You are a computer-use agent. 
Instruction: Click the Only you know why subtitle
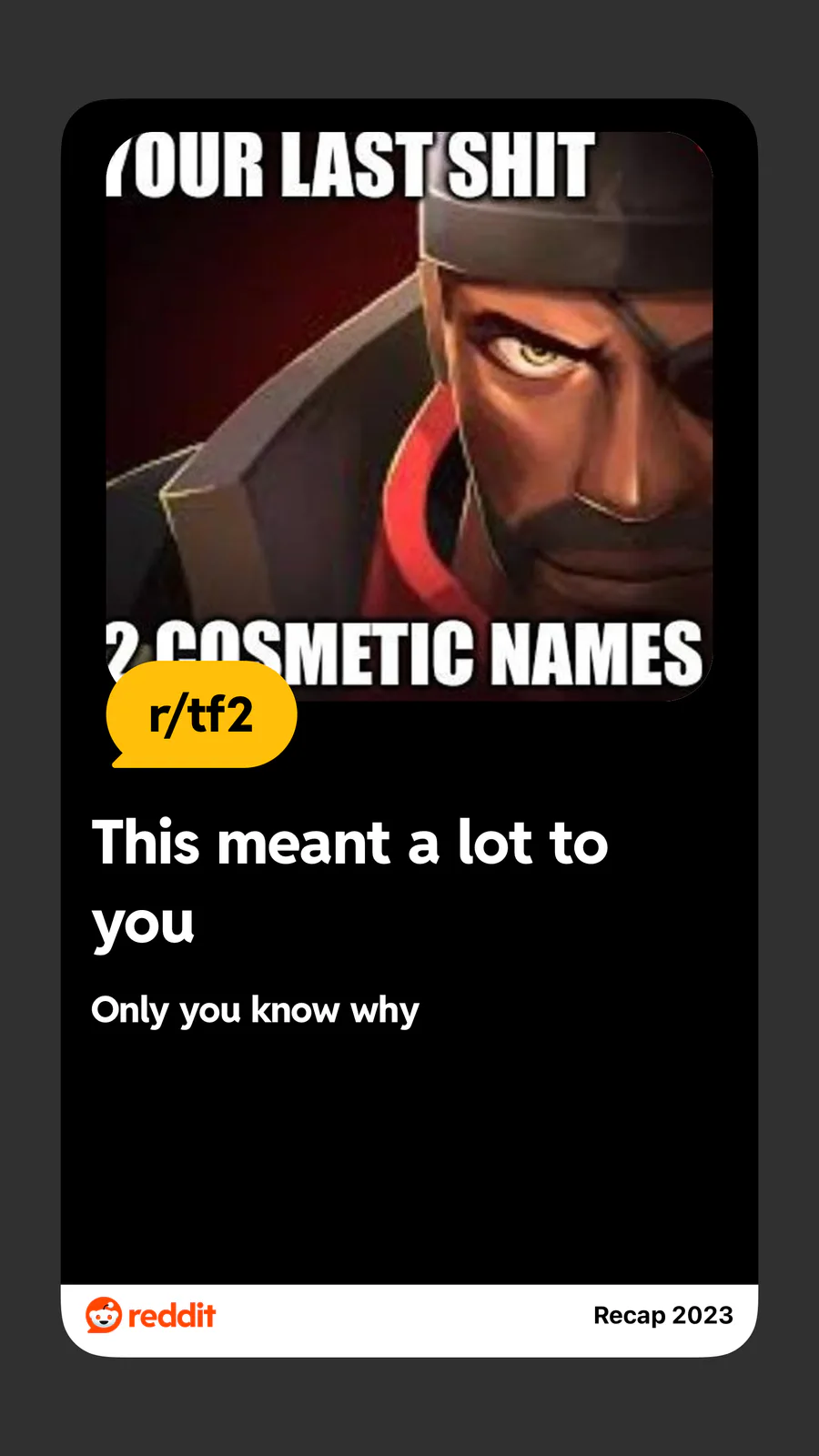255,1011
